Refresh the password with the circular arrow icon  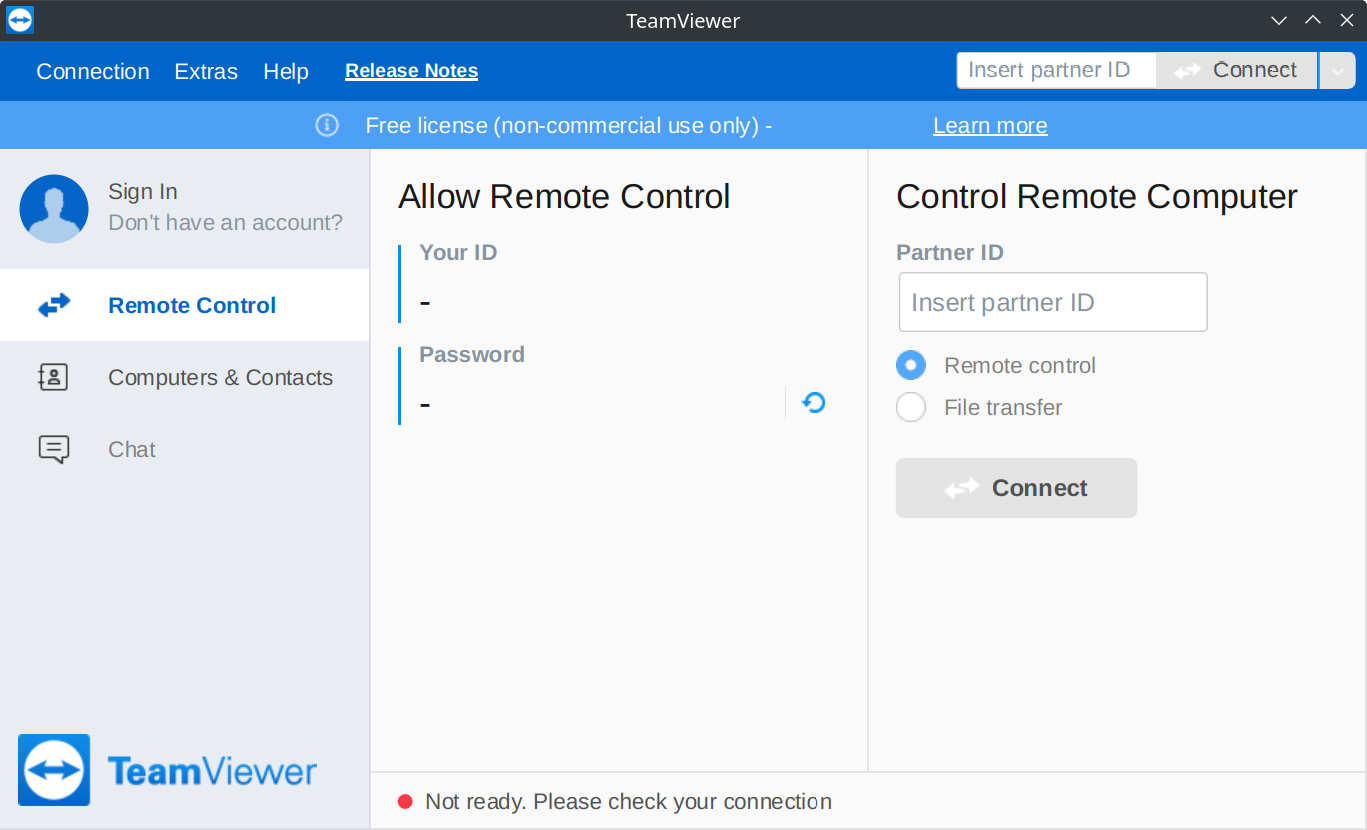pos(814,402)
